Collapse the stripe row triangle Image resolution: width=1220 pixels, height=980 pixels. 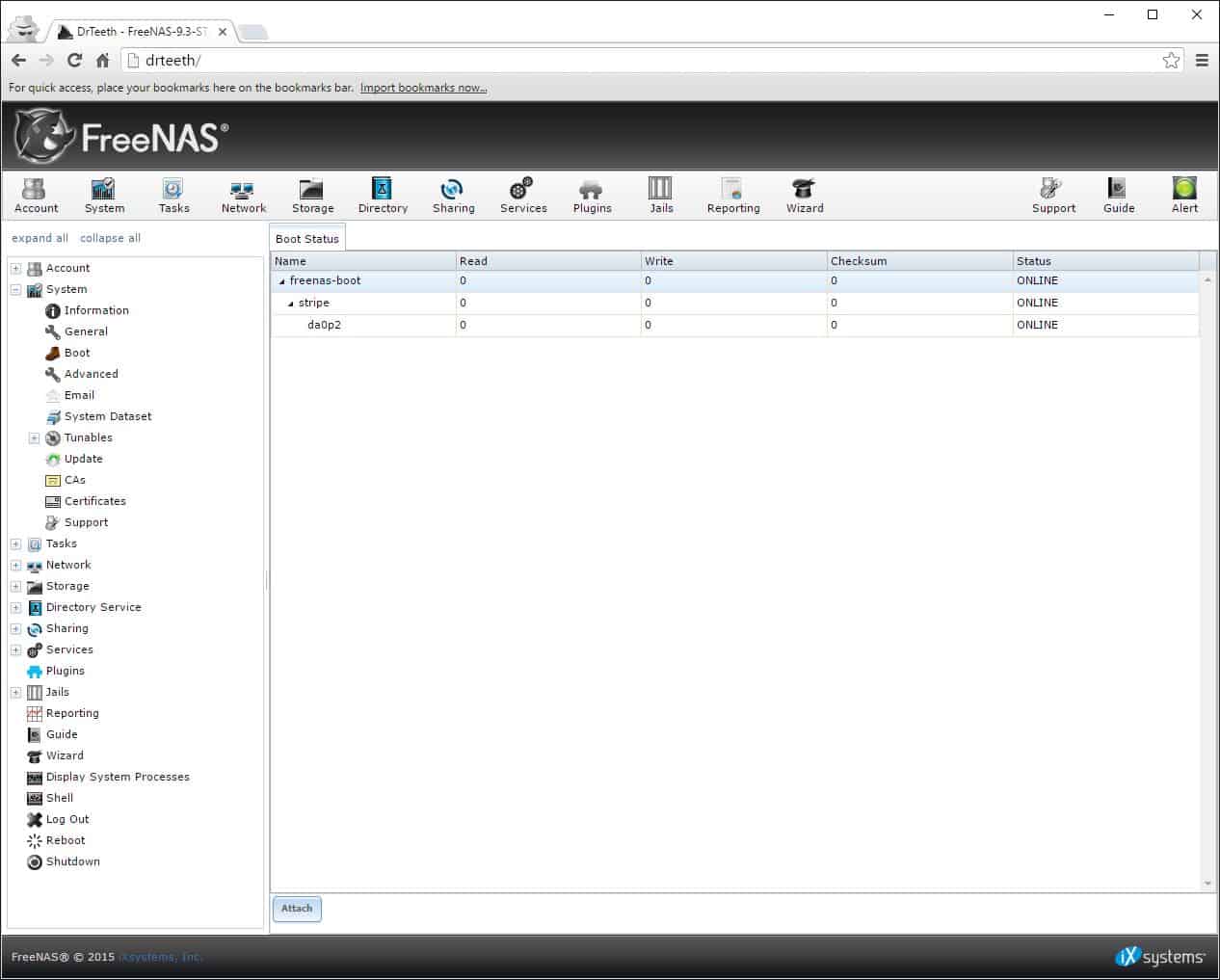pos(291,304)
